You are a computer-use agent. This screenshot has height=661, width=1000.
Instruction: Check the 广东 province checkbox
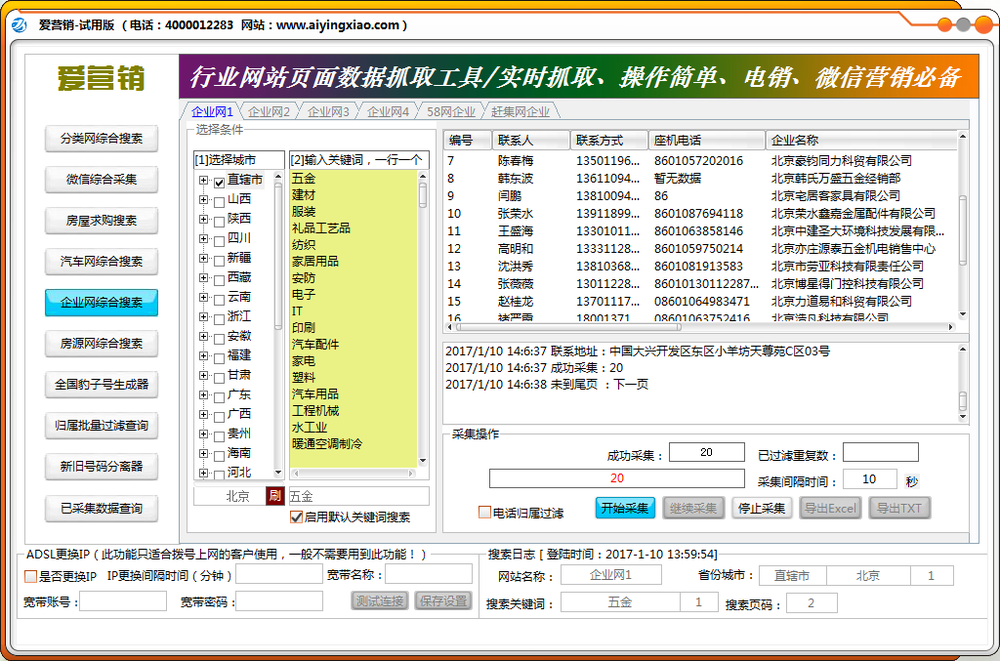click(219, 397)
